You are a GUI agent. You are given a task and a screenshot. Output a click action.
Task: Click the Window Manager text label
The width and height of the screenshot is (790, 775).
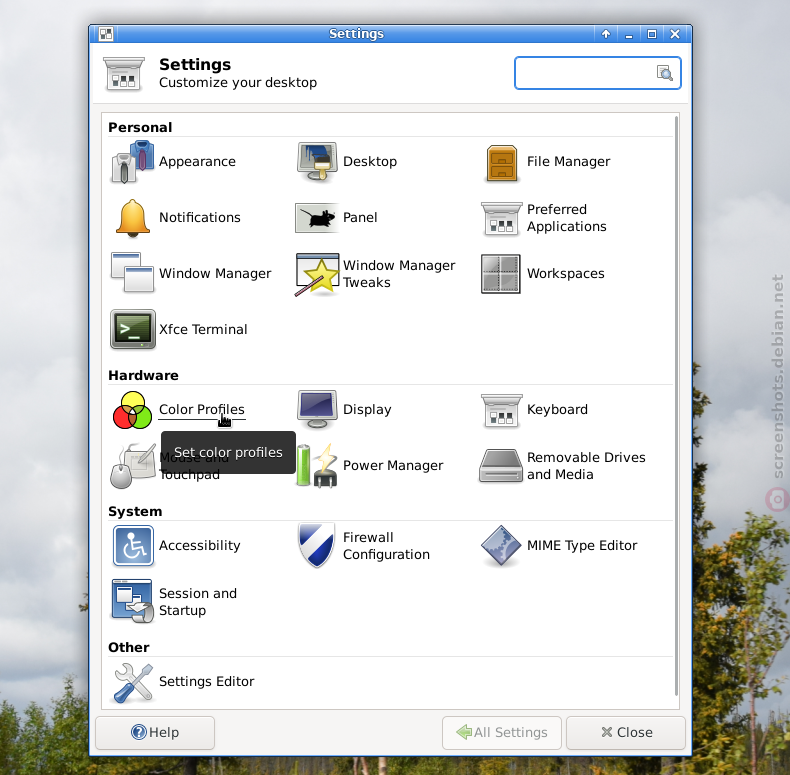[x=215, y=273]
